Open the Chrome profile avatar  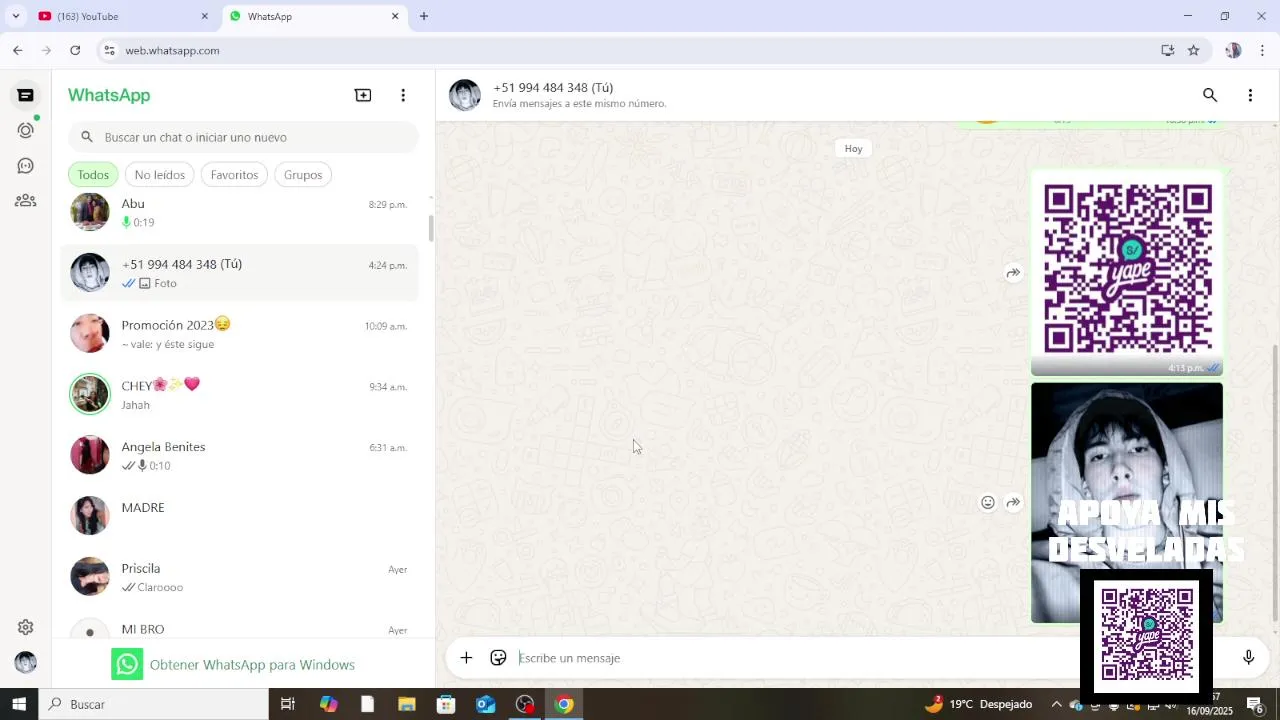tap(1233, 50)
